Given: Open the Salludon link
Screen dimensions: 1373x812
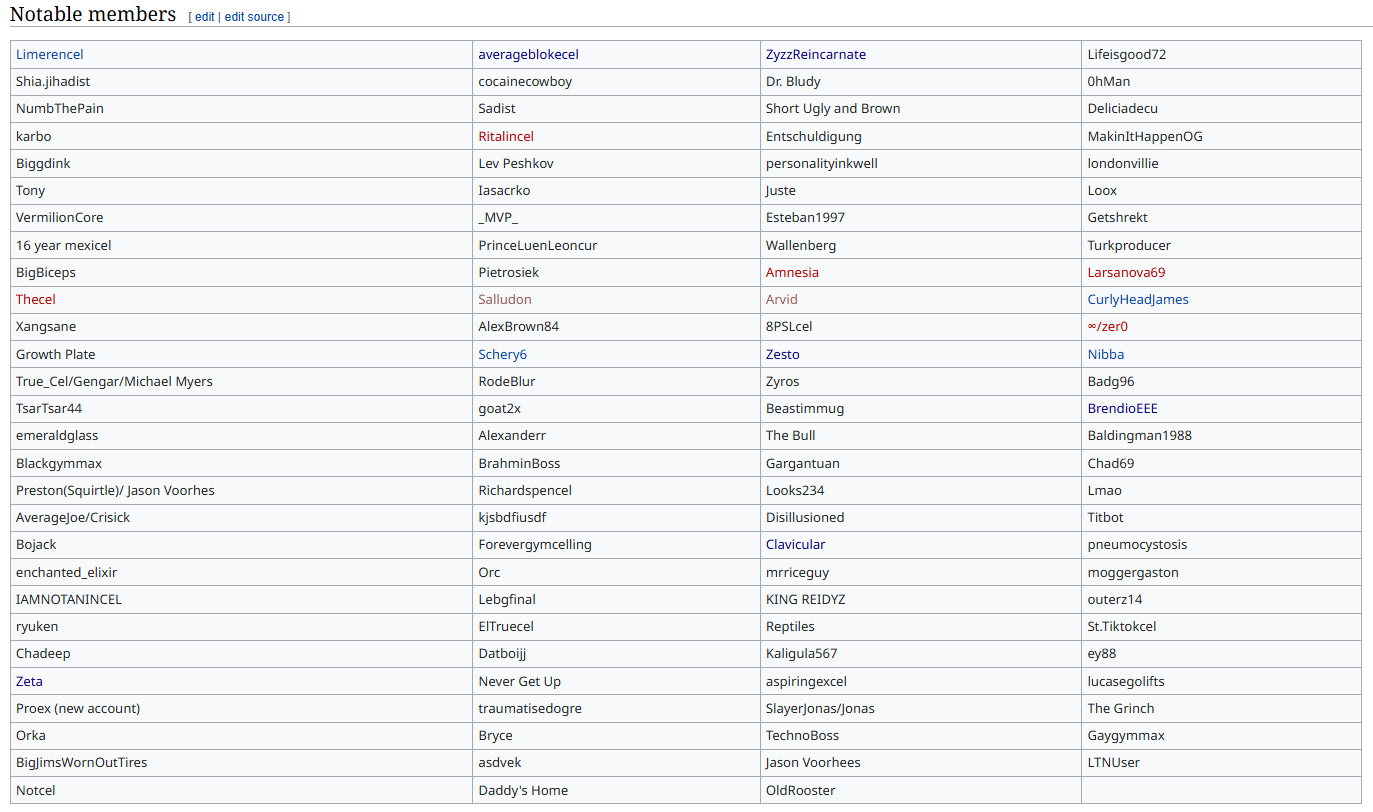Looking at the screenshot, I should 505,300.
